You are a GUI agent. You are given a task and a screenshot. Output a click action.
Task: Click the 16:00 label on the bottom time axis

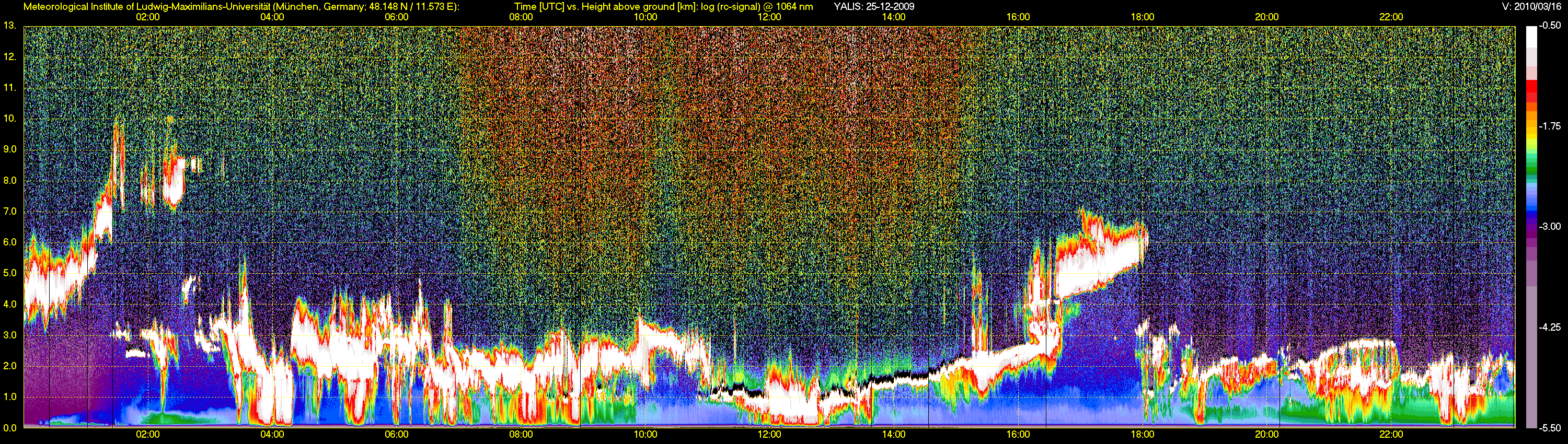coord(1018,434)
